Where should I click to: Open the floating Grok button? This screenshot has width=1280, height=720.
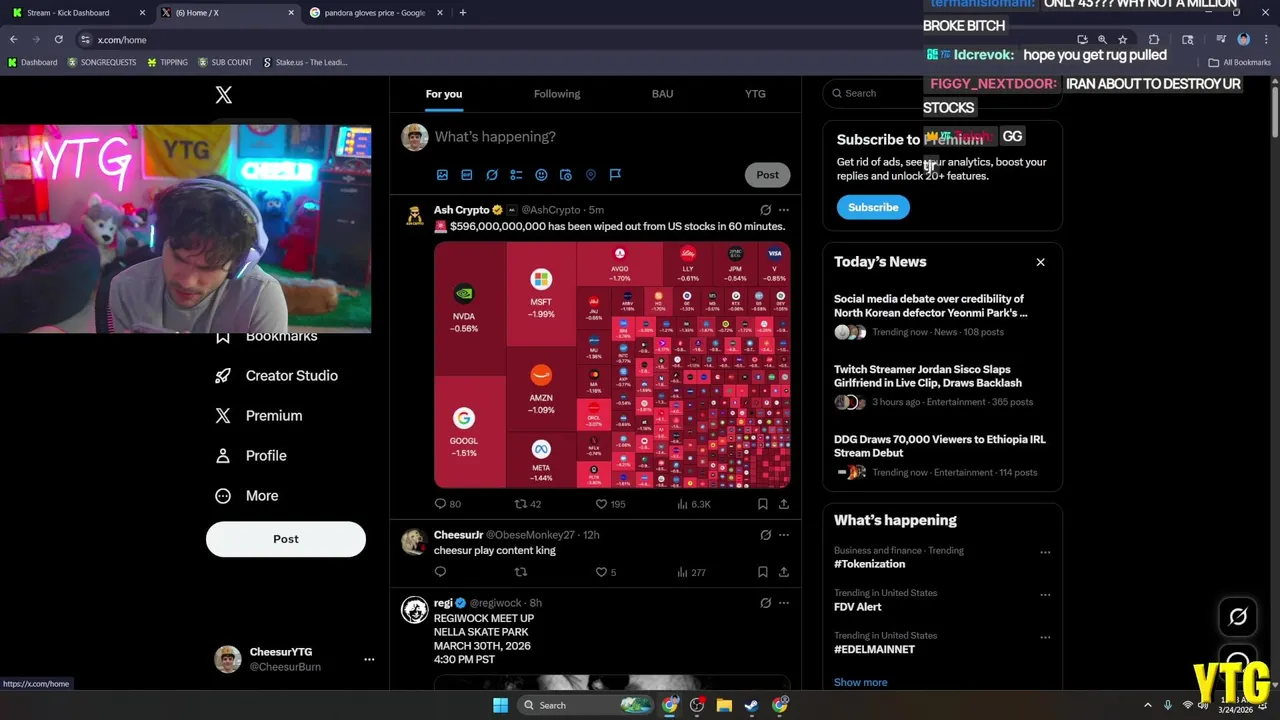[x=1238, y=617]
